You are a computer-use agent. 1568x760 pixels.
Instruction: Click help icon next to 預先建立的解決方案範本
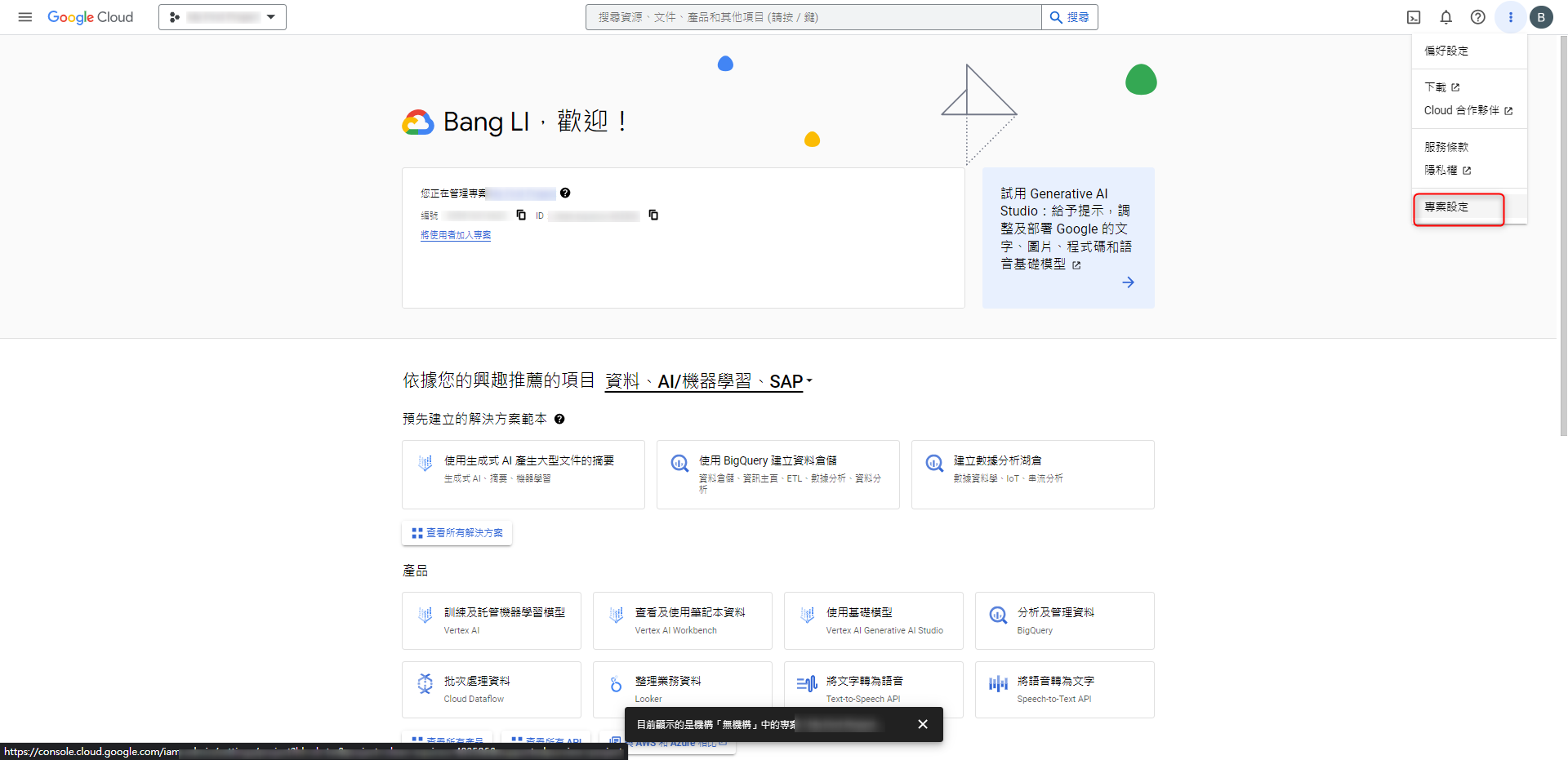tap(559, 419)
